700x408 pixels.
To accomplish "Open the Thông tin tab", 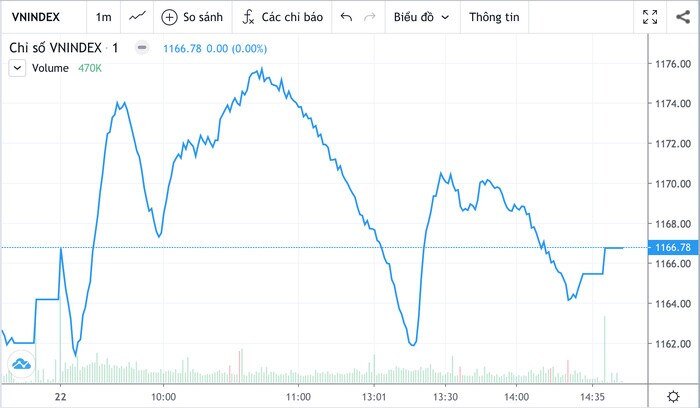I will pyautogui.click(x=494, y=17).
